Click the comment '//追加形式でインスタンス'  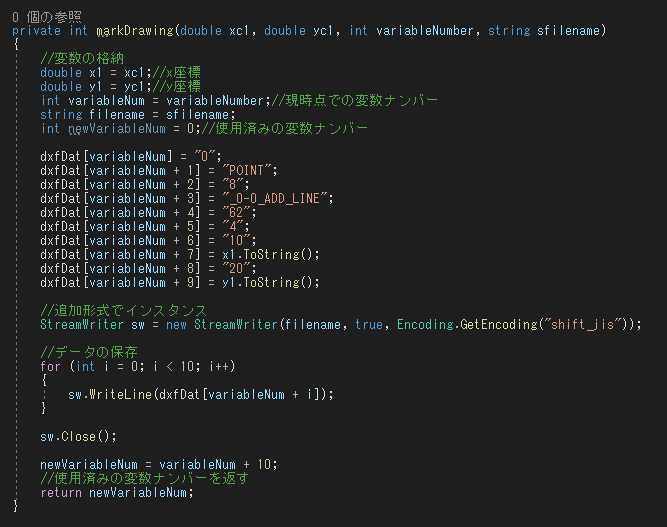tap(124, 311)
